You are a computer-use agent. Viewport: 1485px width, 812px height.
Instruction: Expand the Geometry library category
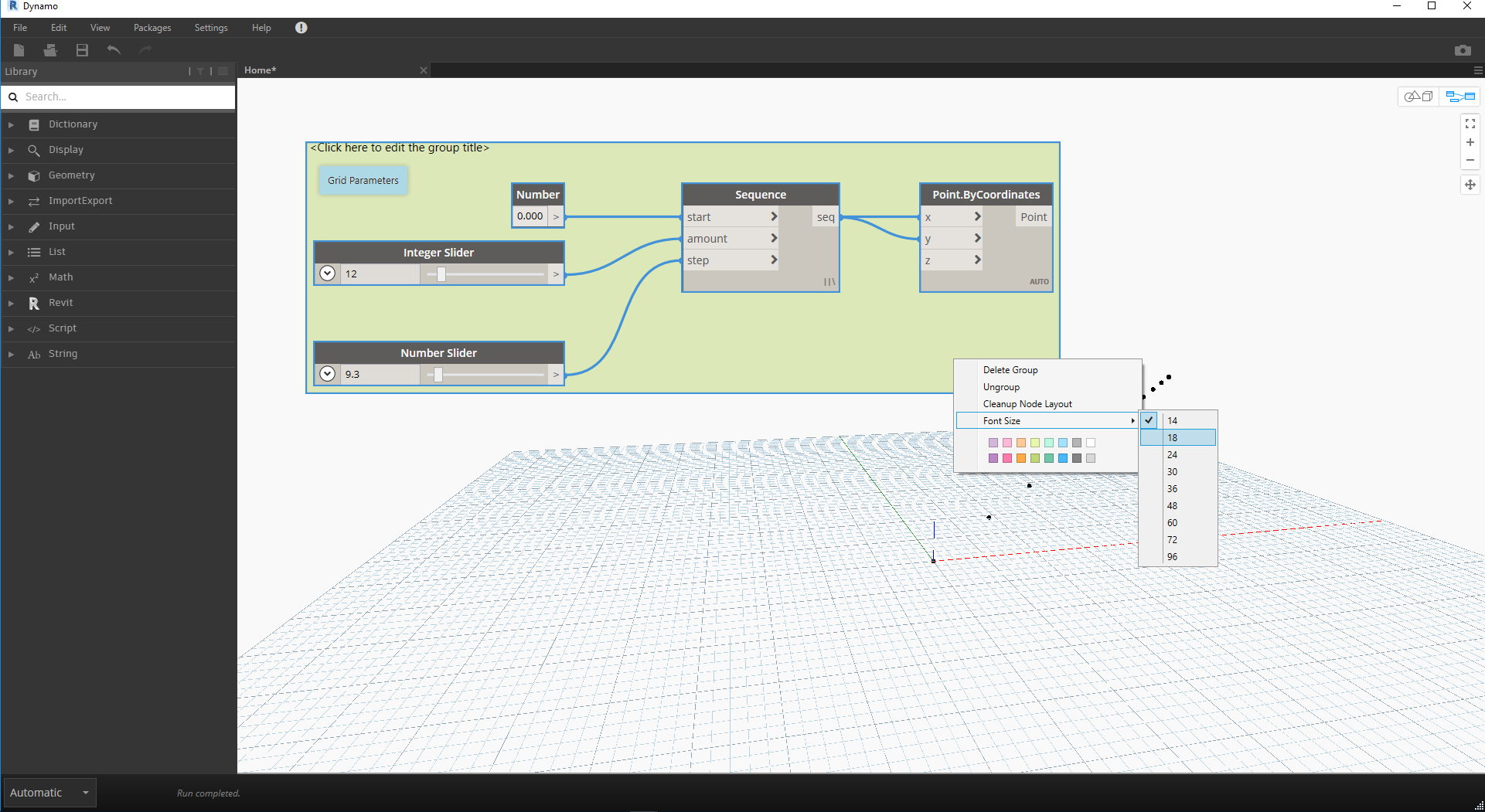(x=11, y=176)
